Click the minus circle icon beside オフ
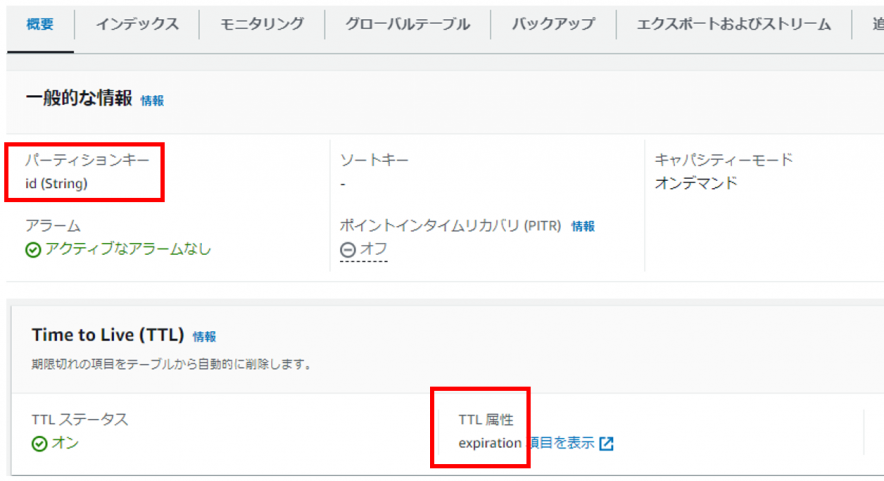This screenshot has width=884, height=481. pos(348,250)
